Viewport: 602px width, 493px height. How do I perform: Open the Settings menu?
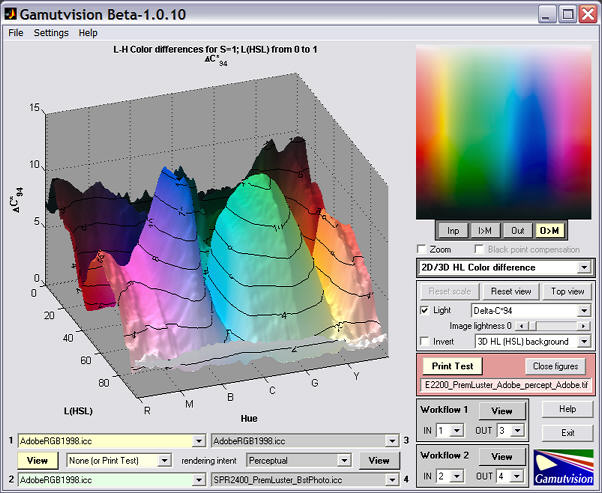51,33
